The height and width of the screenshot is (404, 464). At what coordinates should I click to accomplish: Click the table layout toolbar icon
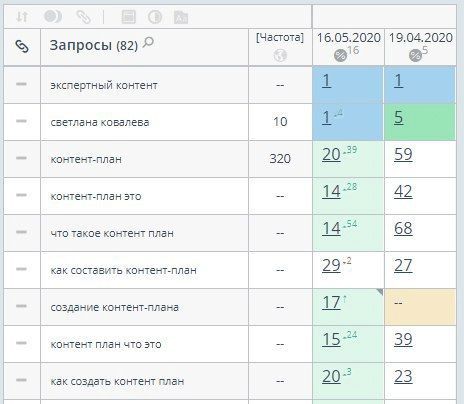129,17
